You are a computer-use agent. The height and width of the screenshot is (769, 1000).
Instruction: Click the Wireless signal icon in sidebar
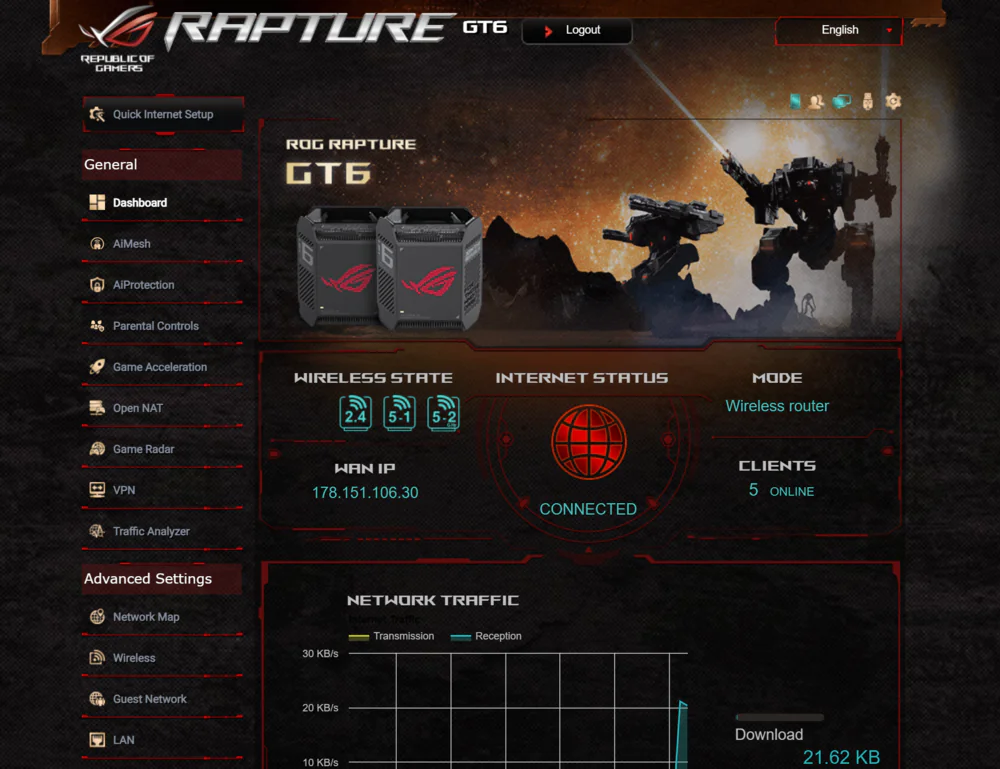[x=97, y=657]
